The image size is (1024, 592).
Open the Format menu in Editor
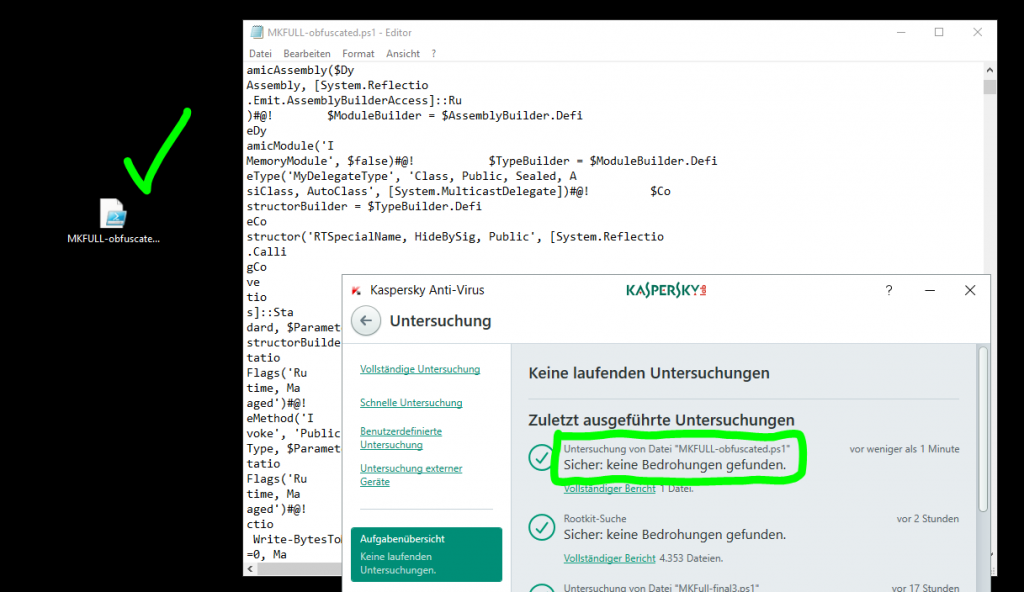pyautogui.click(x=358, y=54)
